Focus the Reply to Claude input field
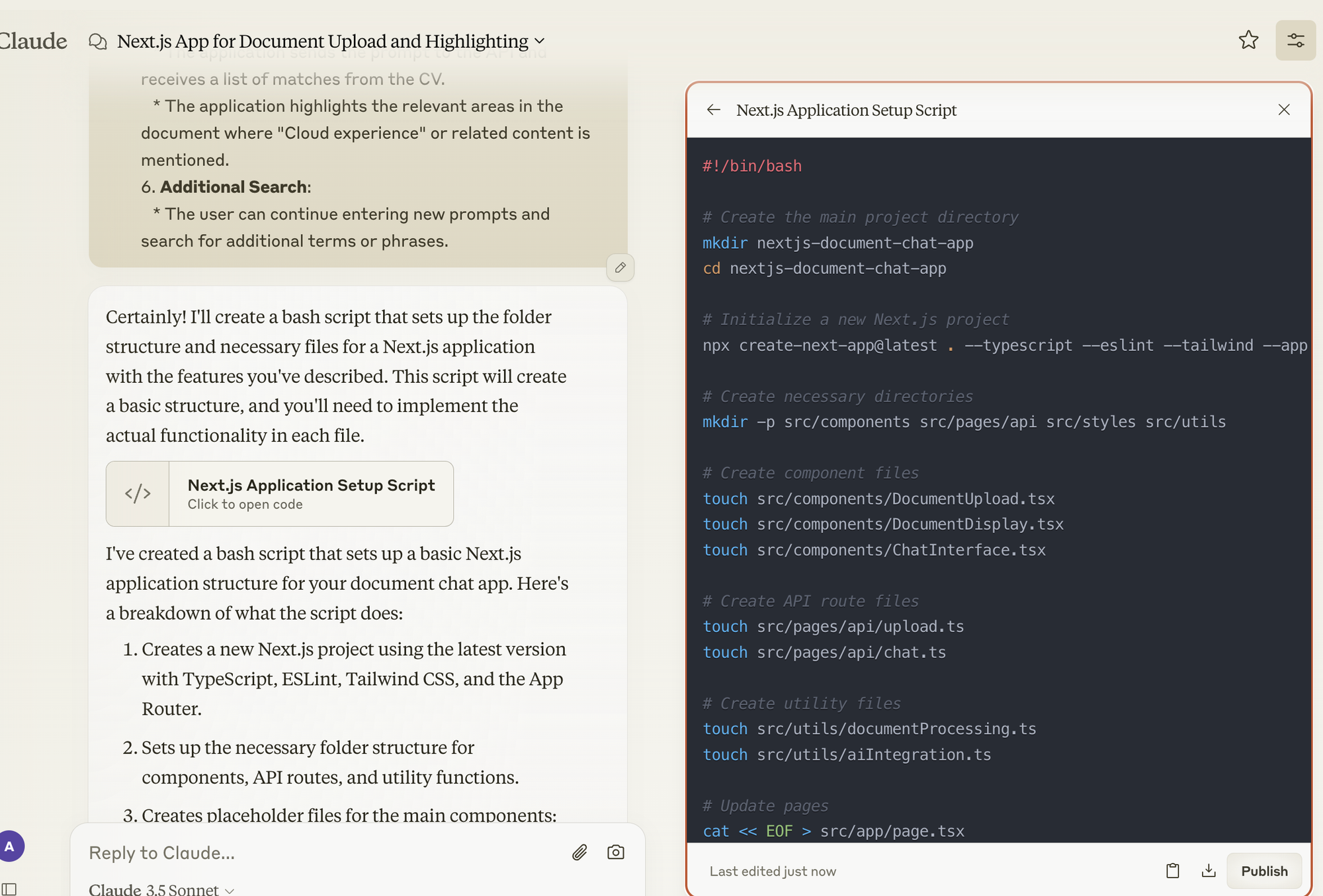1323x896 pixels. point(265,852)
